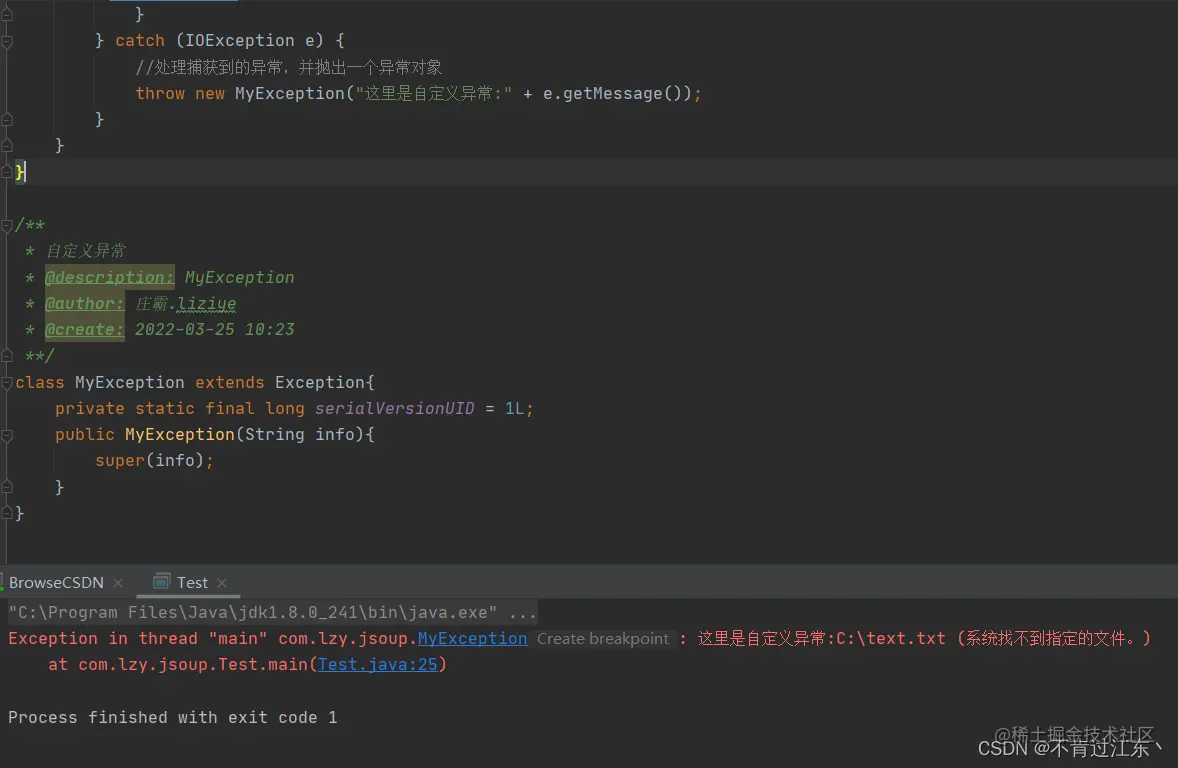The image size is (1178, 768).
Task: Click the IOException type in catch clause
Action: tap(240, 41)
